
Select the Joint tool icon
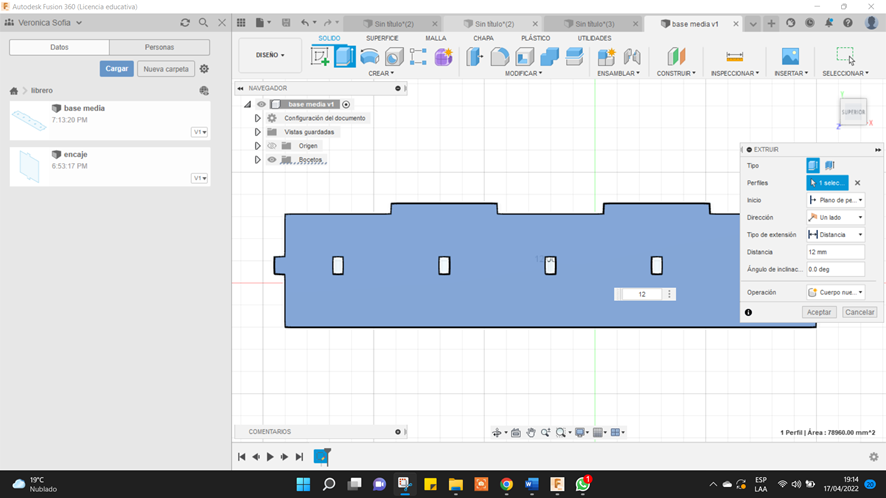632,57
